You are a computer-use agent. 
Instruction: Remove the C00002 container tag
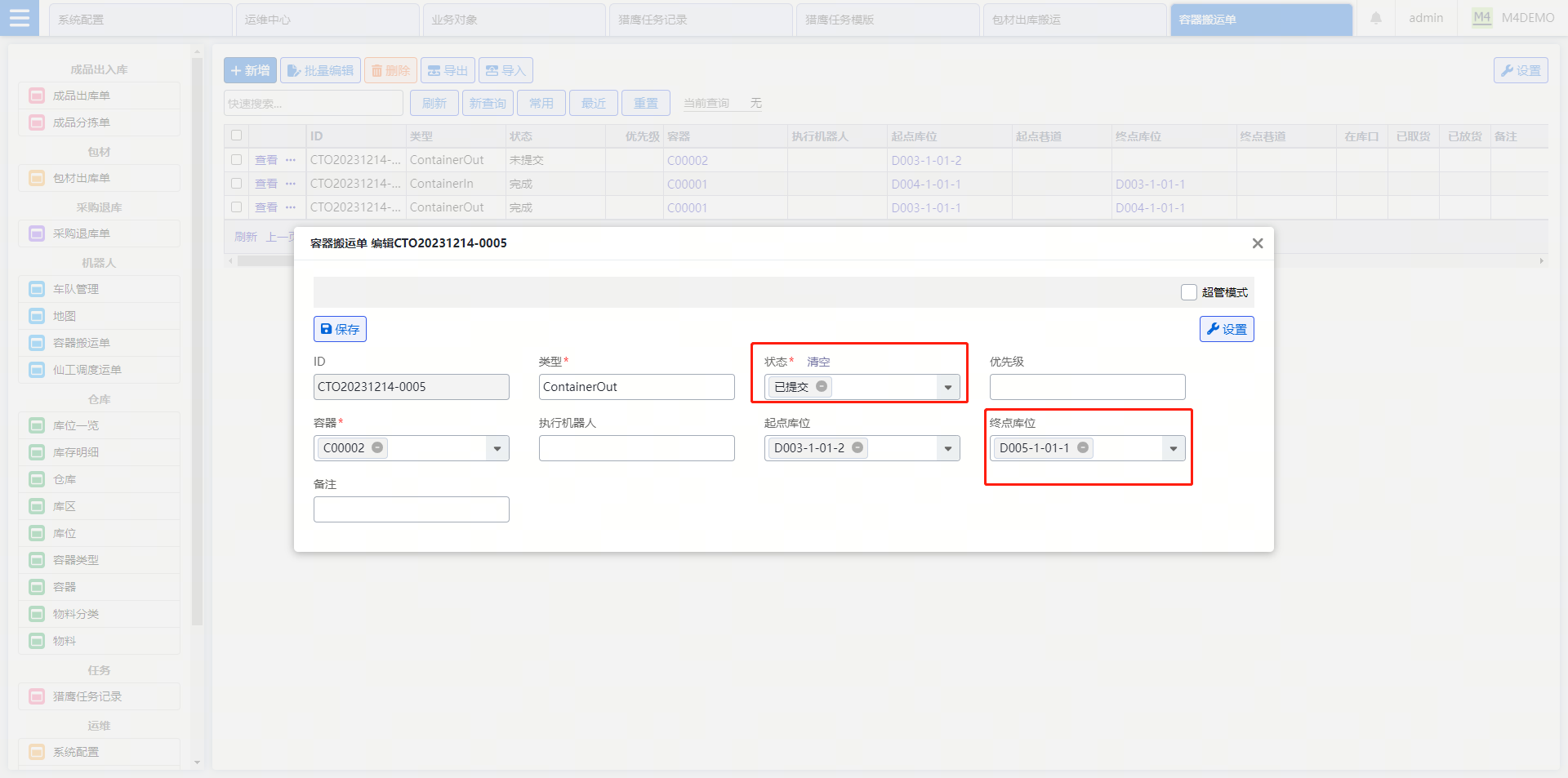[x=377, y=447]
